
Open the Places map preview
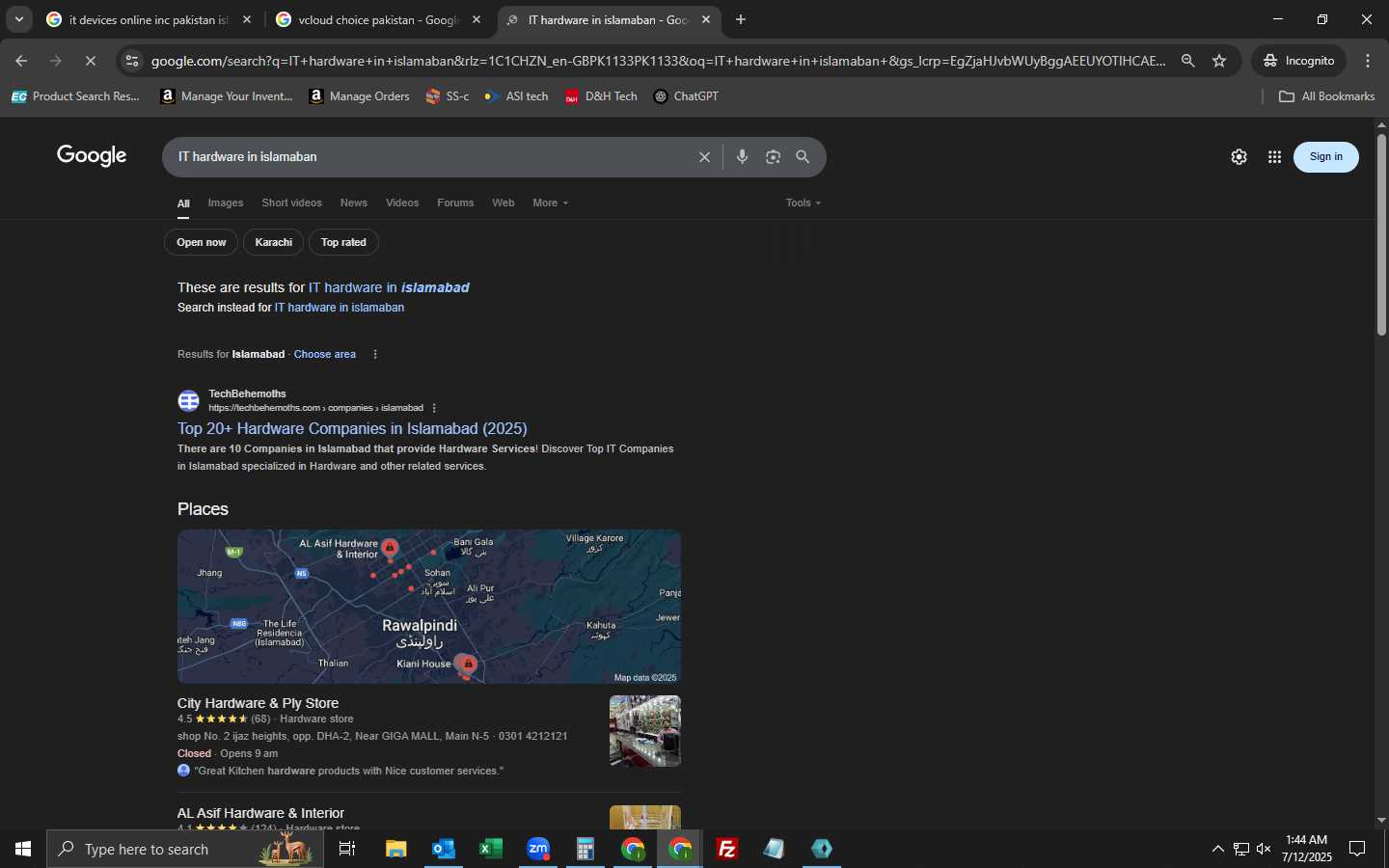[x=429, y=607]
